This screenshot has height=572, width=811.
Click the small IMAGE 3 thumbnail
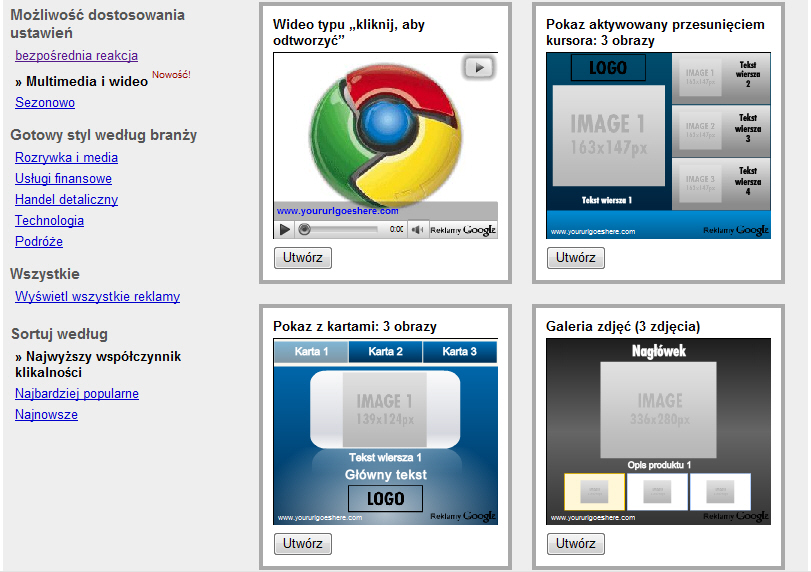coord(700,183)
